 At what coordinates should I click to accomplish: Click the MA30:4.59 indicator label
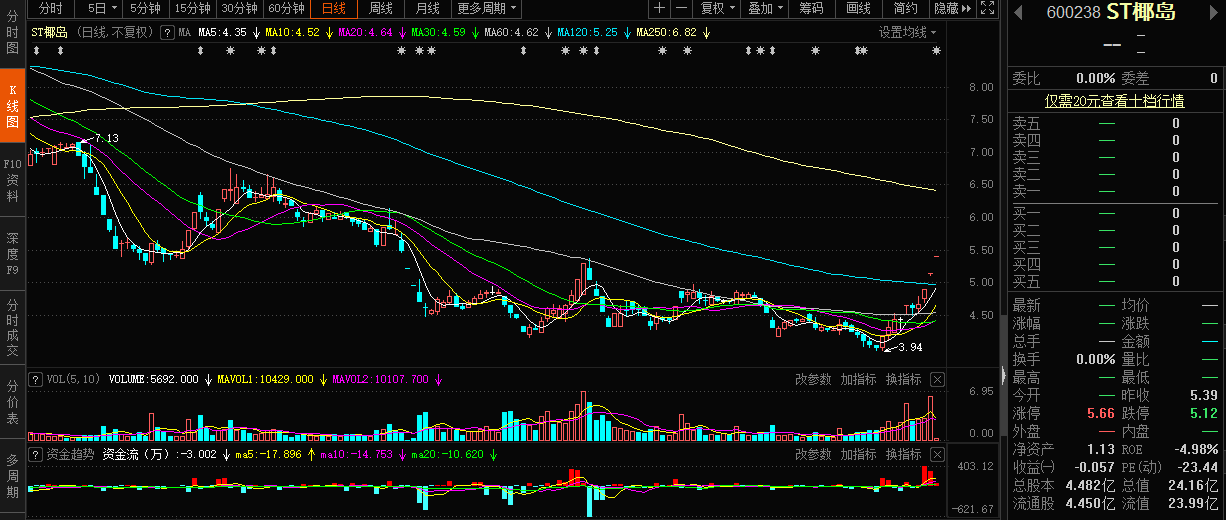[438, 33]
